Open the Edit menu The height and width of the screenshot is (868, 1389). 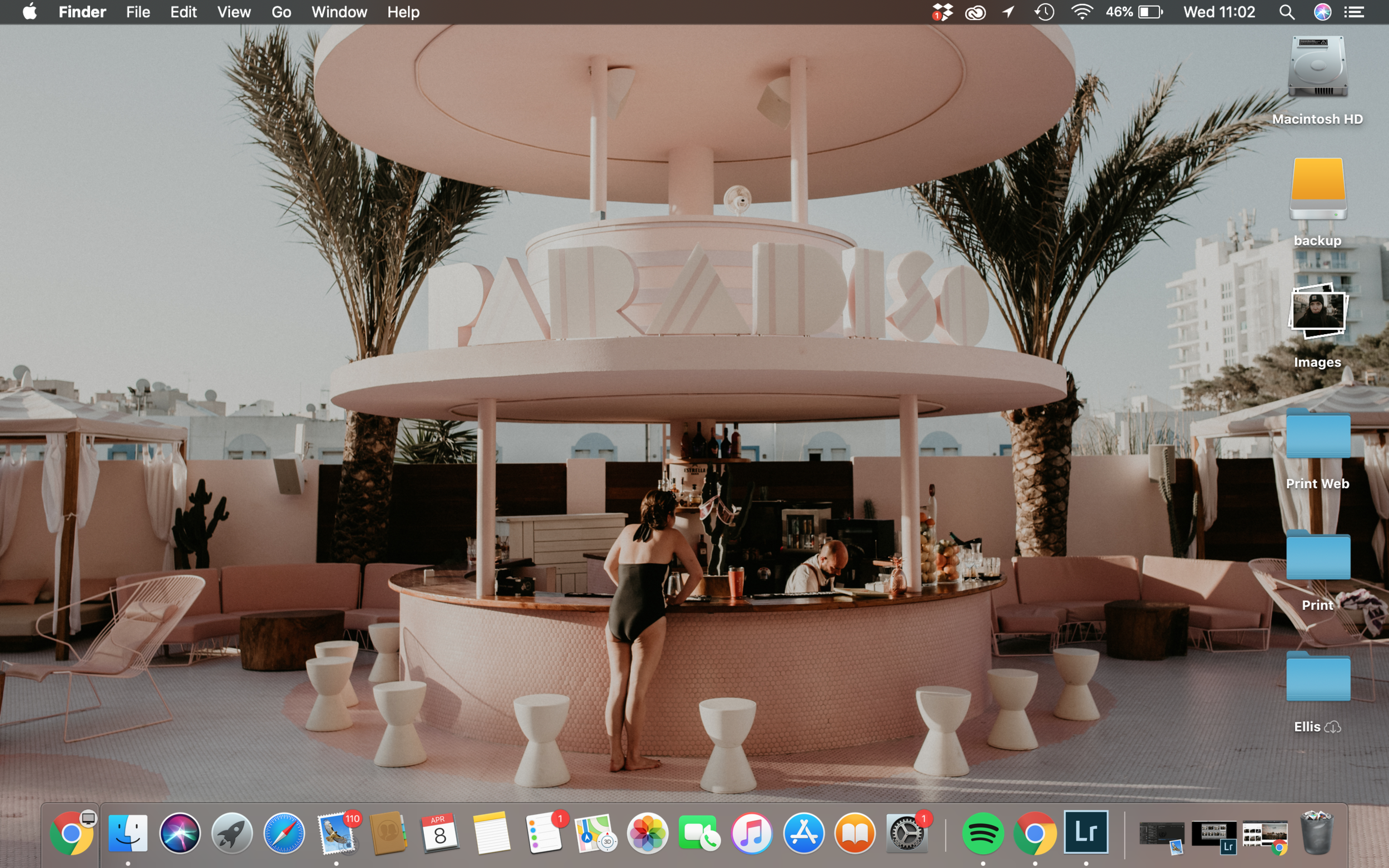pos(183,12)
